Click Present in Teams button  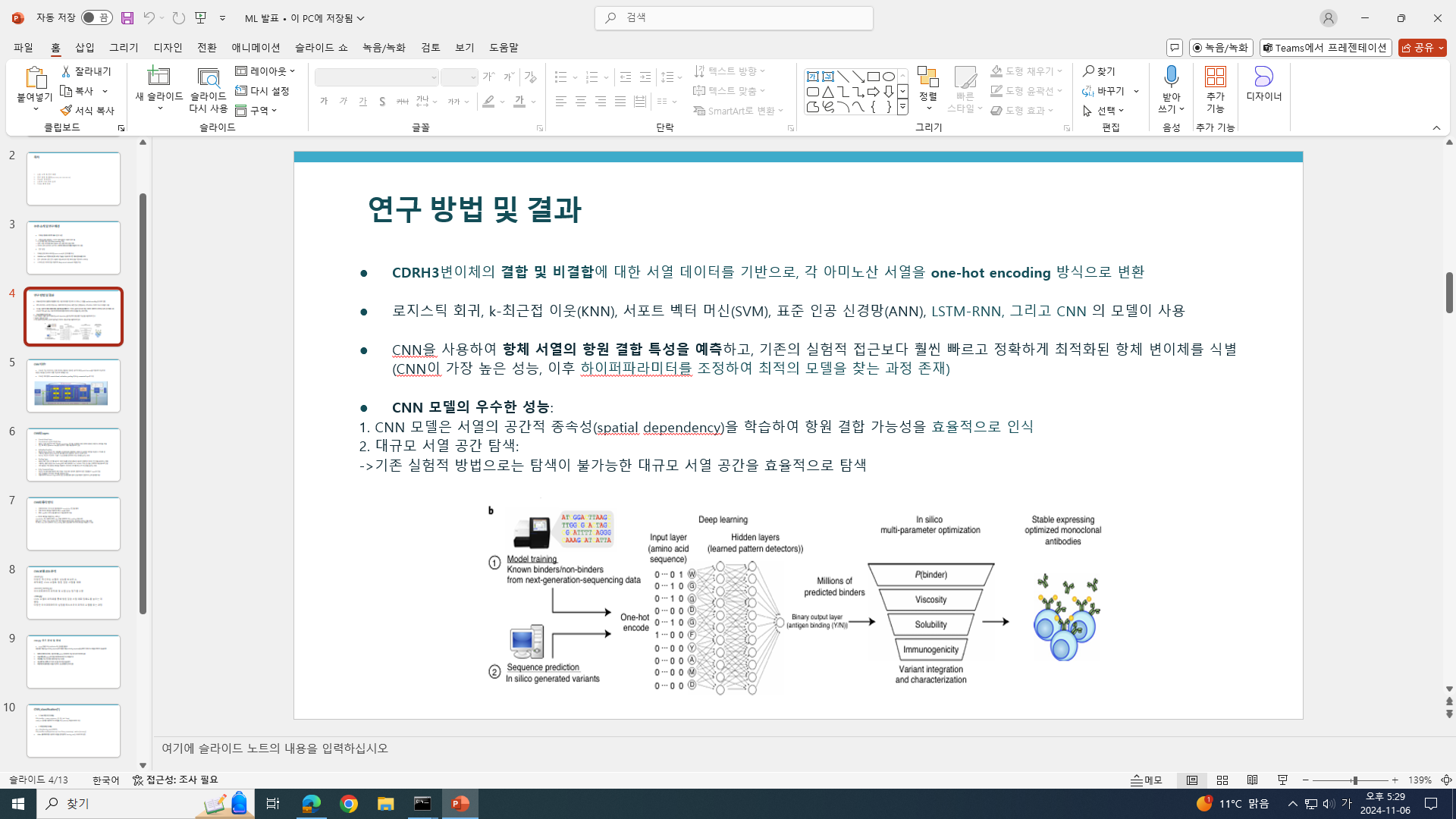pos(1325,47)
